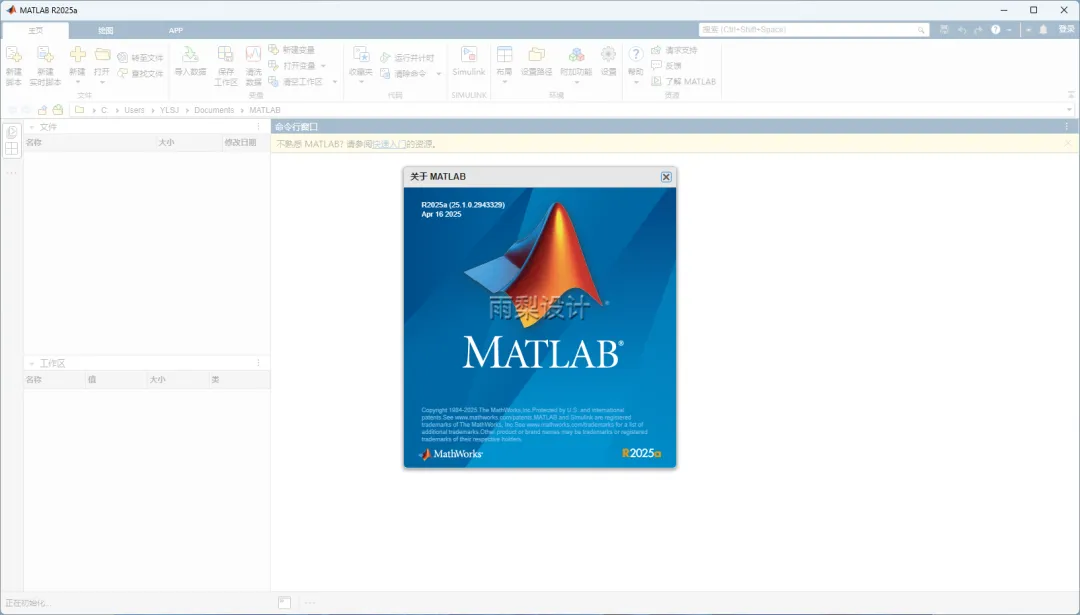Clear workspace with 清空工作区
Screen dimensions: 1080x615
[295, 81]
